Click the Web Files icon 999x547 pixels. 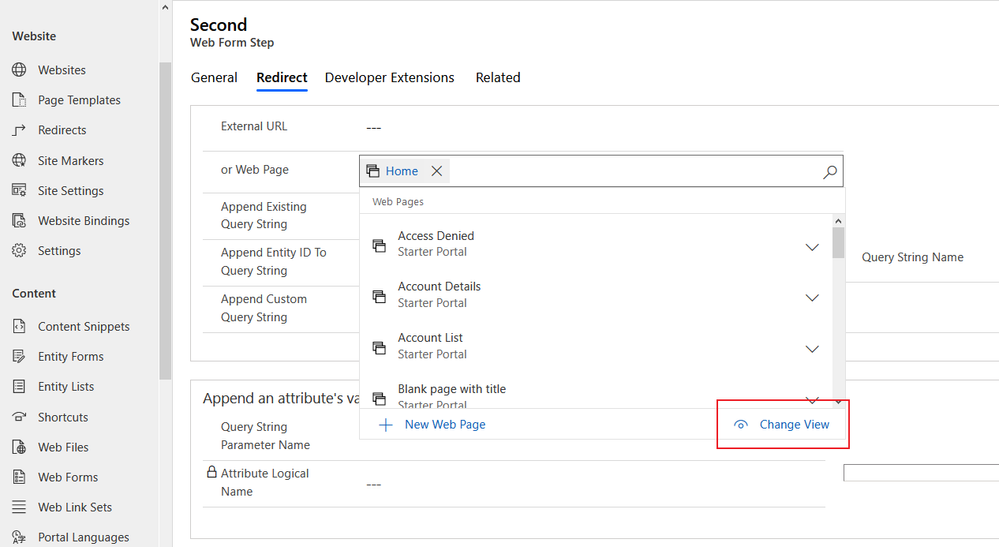[19, 447]
